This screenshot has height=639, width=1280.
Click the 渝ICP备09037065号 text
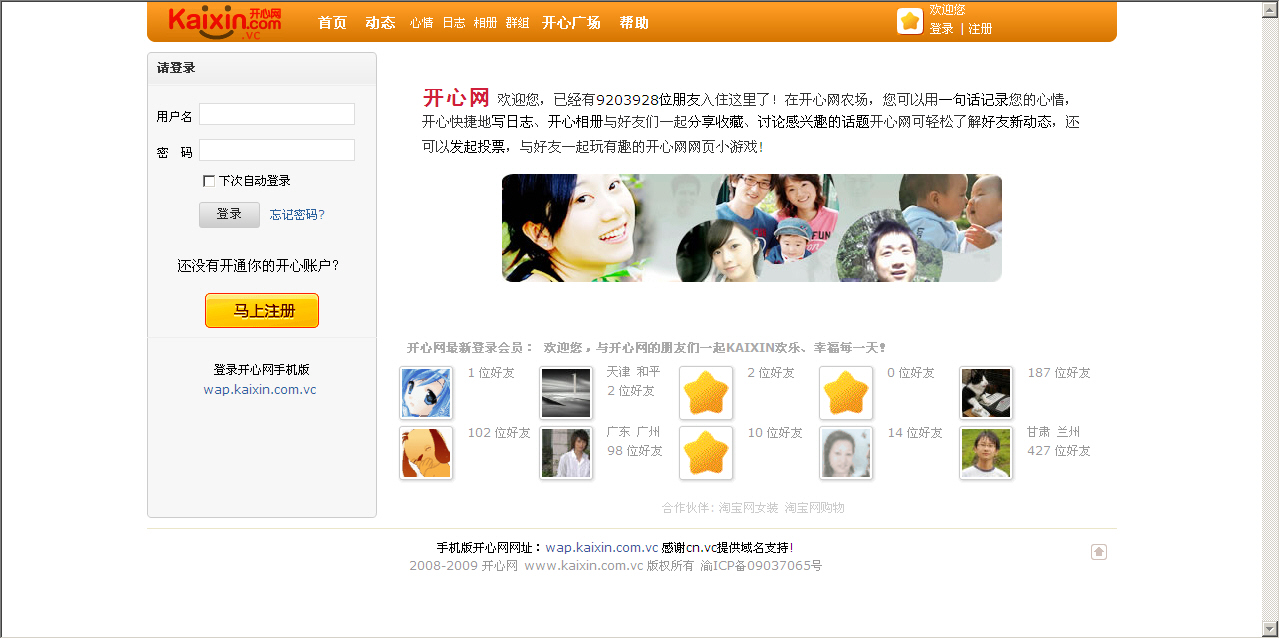click(761, 566)
